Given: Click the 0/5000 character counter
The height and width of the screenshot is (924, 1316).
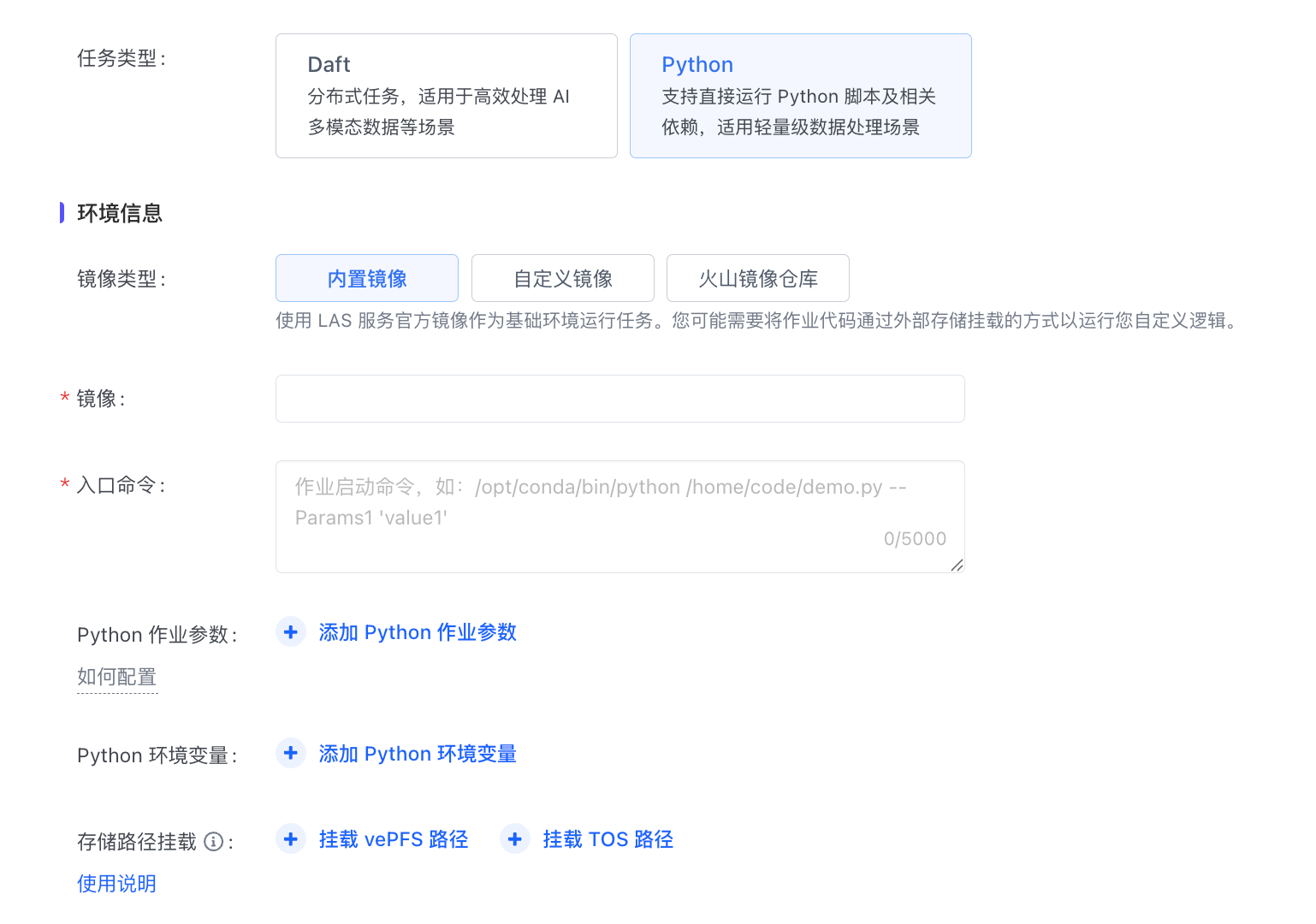Looking at the screenshot, I should pos(915,539).
